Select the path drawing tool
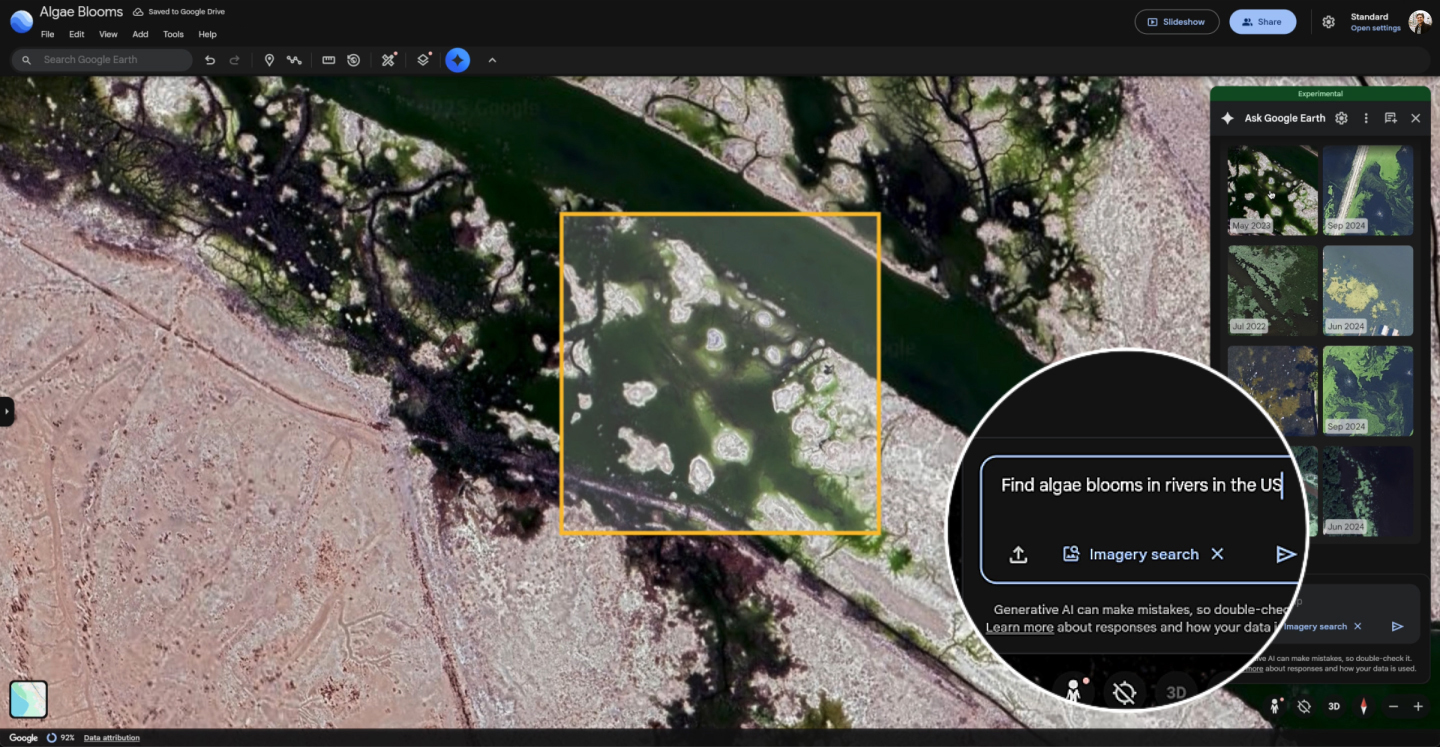Viewport: 1440px width, 747px height. tap(294, 60)
